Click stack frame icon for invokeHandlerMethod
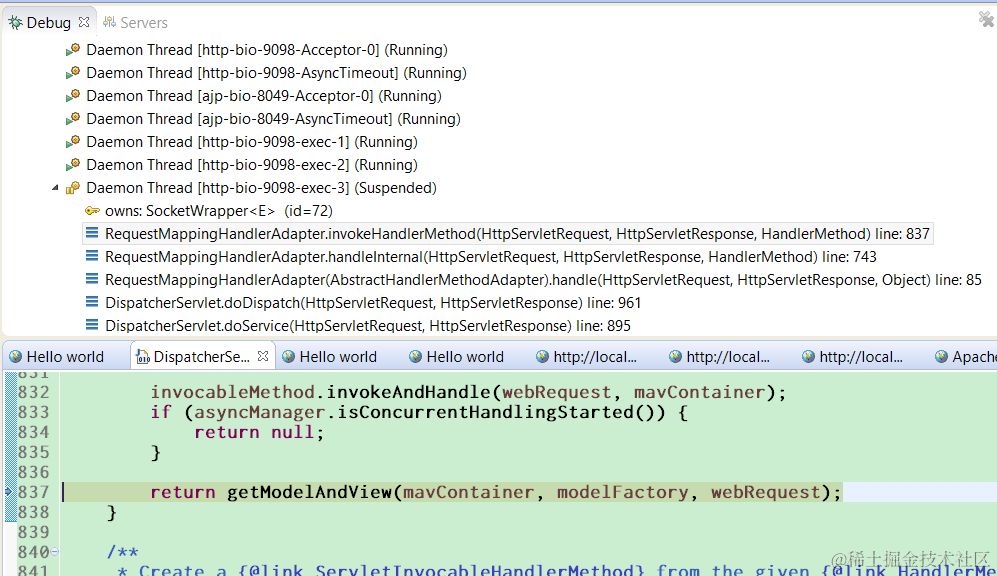 pos(92,233)
